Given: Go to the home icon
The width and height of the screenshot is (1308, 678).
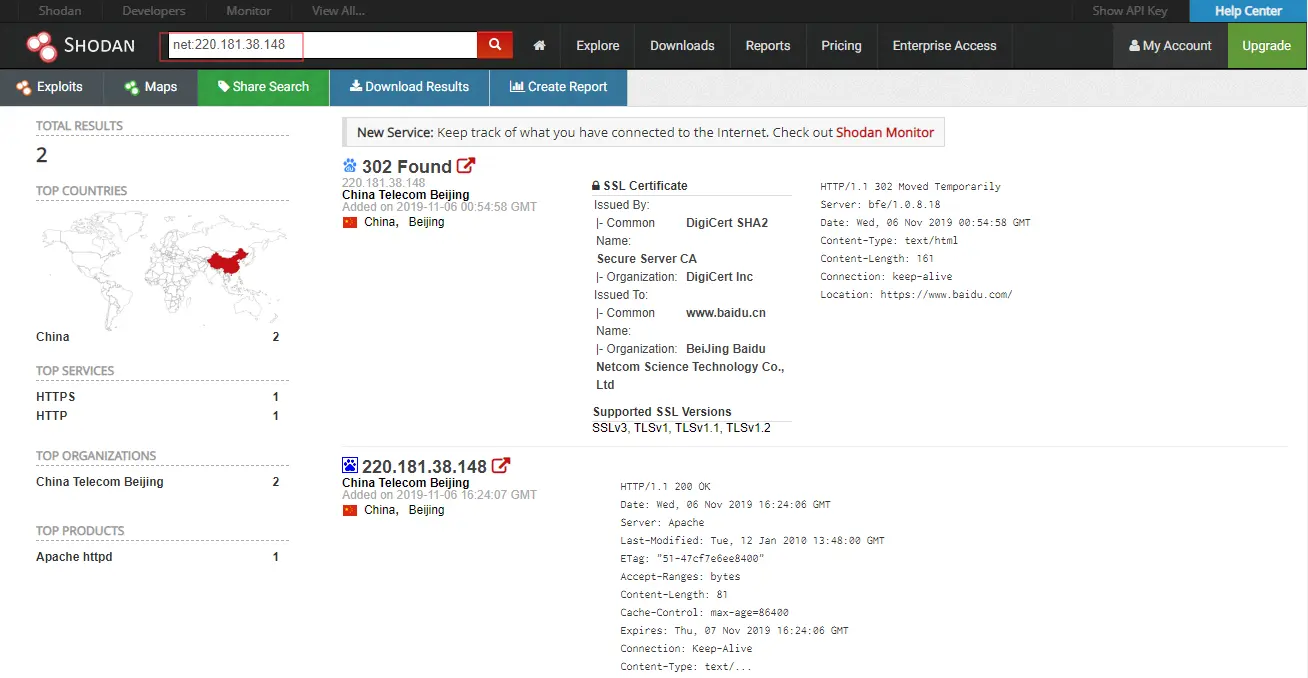Looking at the screenshot, I should tap(540, 46).
